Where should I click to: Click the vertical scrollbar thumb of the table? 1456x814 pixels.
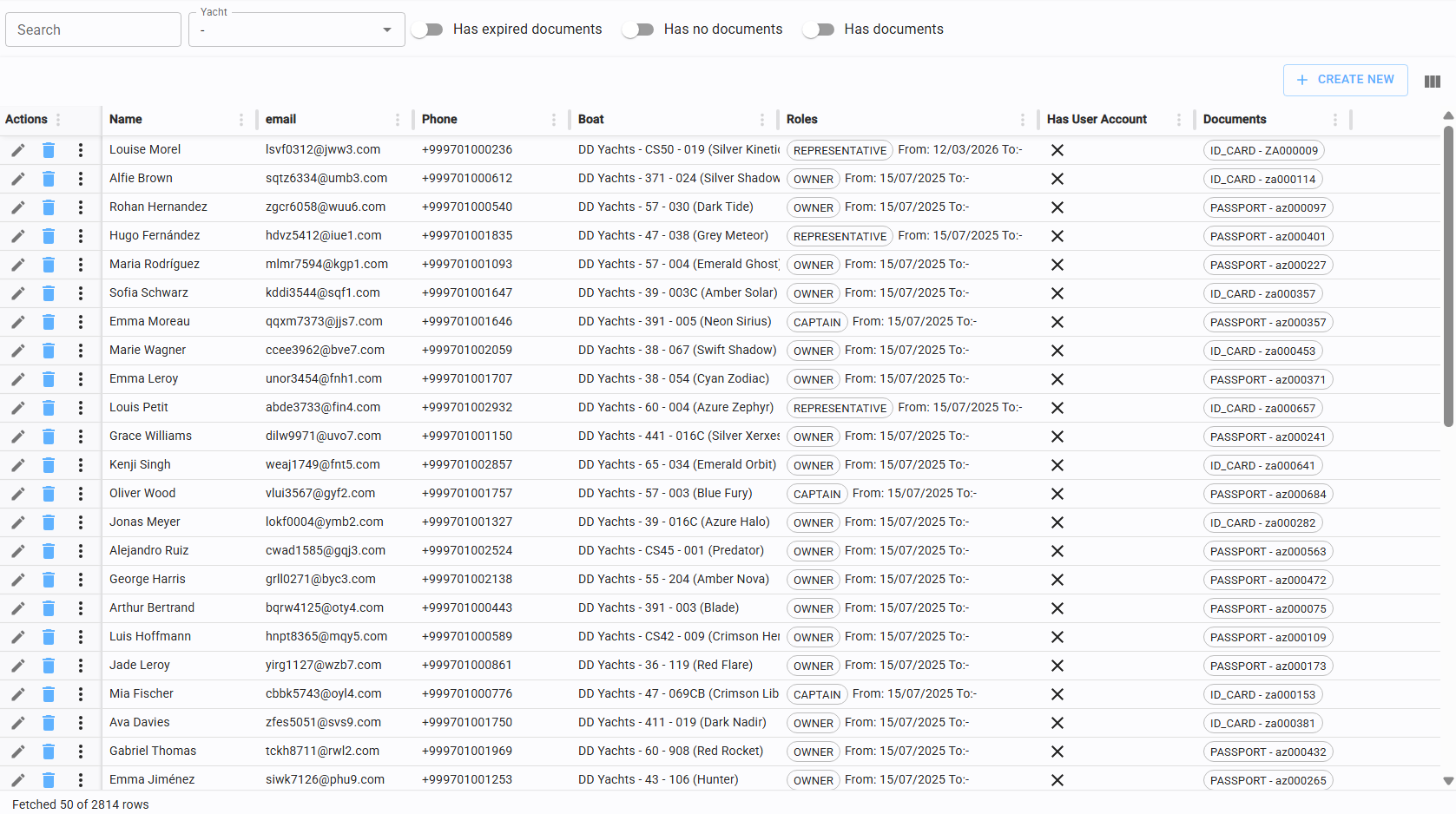click(1447, 278)
